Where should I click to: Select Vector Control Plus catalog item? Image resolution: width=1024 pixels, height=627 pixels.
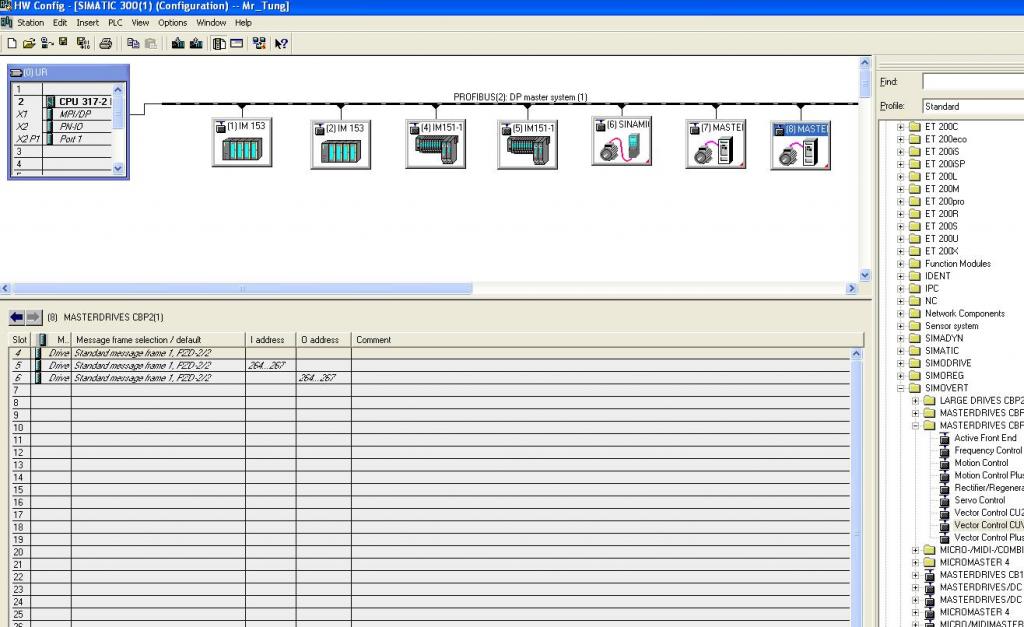pyautogui.click(x=989, y=538)
